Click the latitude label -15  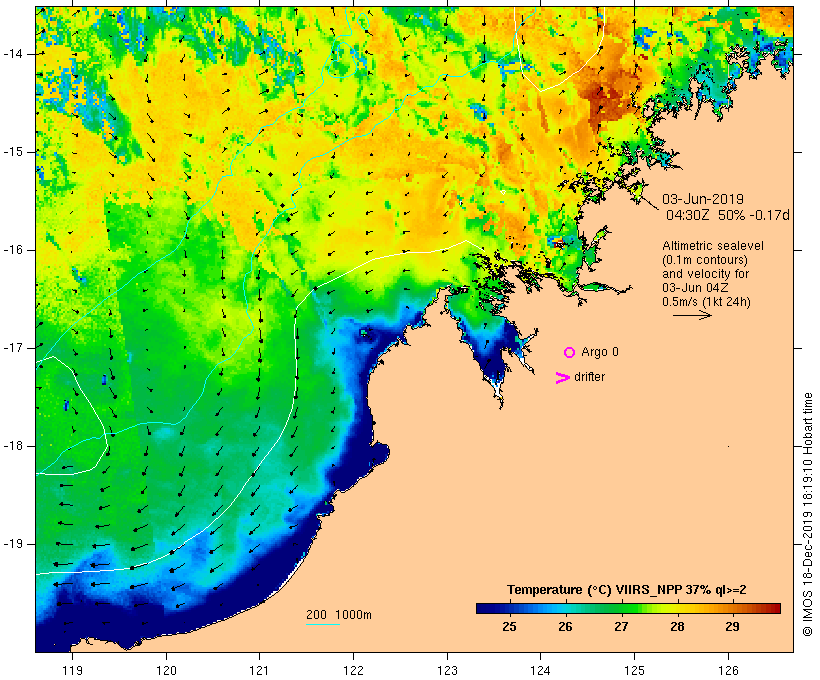point(13,152)
